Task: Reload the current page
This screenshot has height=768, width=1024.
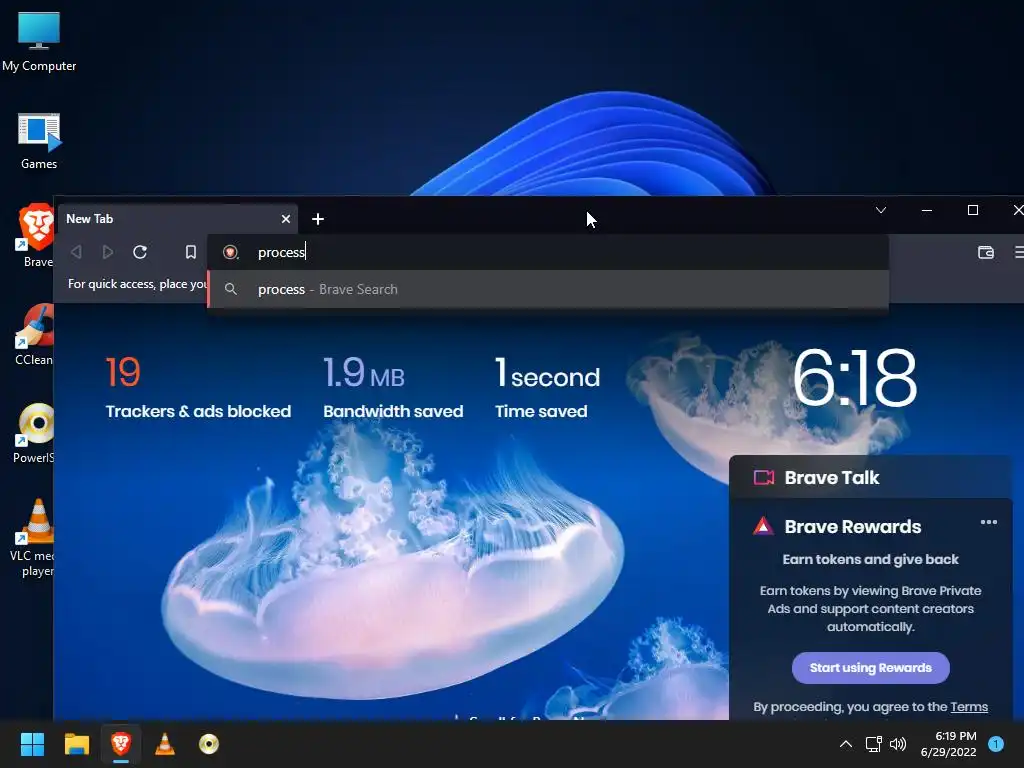Action: click(140, 252)
